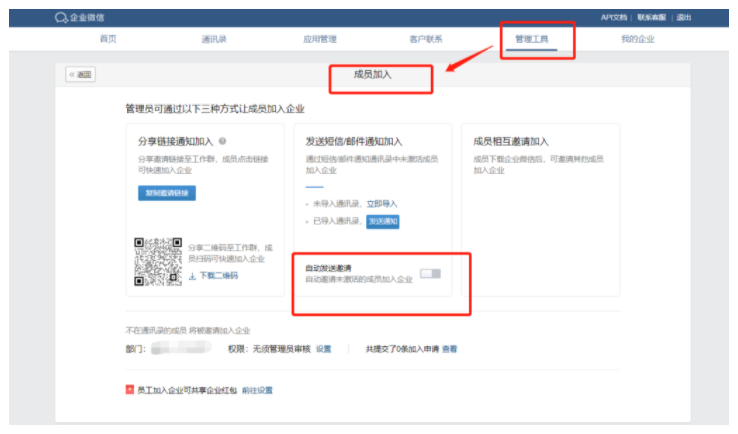Click the 企业微信 logo icon
Viewport: 738px width, 434px height.
click(x=61, y=18)
